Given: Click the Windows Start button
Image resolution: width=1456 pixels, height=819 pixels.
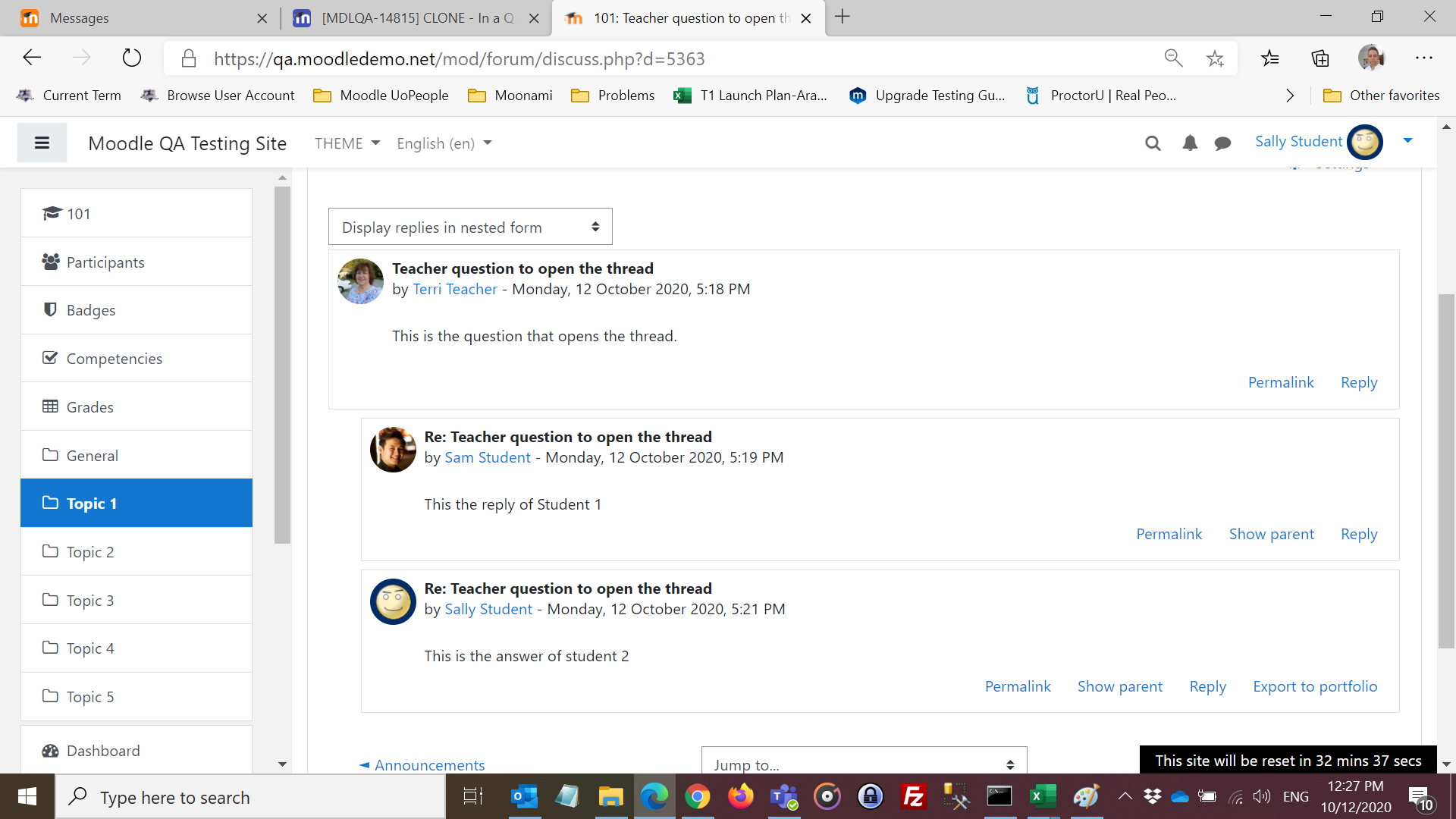Looking at the screenshot, I should 27,796.
